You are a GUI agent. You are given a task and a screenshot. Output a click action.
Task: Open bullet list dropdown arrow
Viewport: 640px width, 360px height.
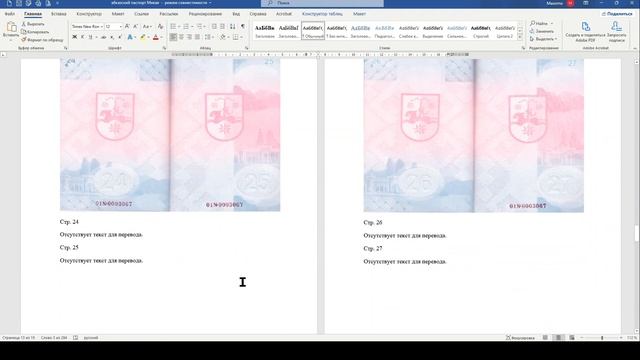click(x=179, y=27)
